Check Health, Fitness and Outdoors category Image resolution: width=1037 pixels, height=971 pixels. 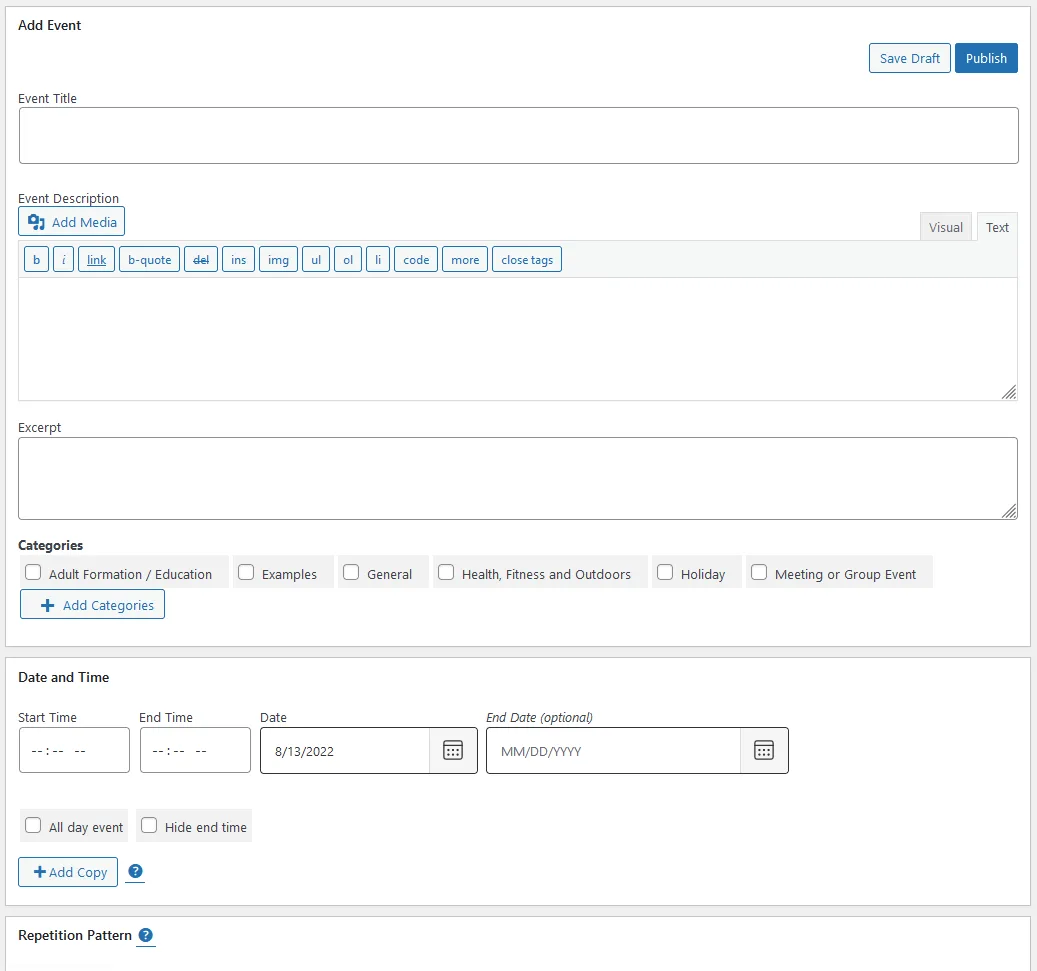tap(446, 572)
